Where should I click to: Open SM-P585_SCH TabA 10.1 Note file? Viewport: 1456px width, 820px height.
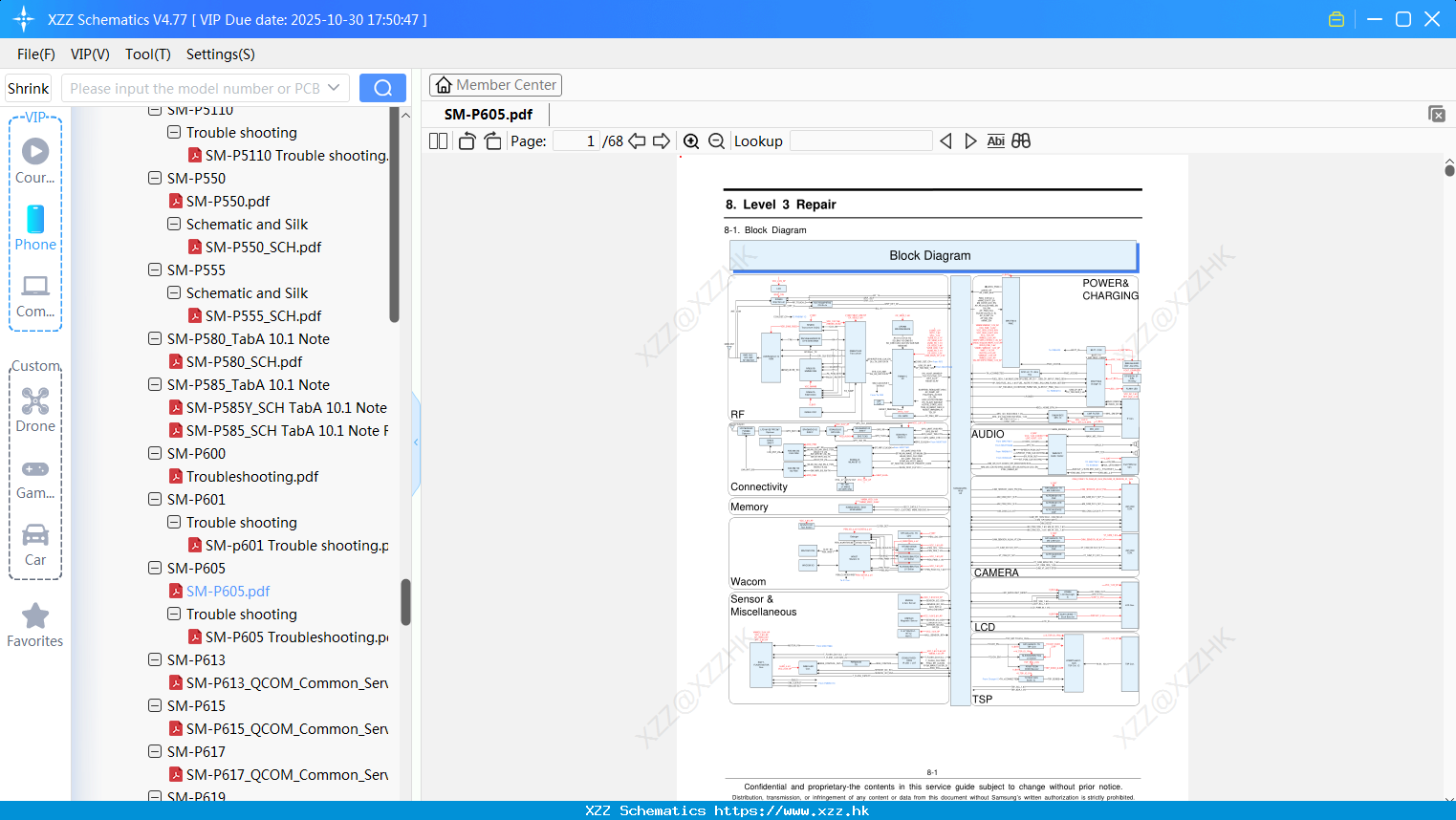click(x=278, y=430)
